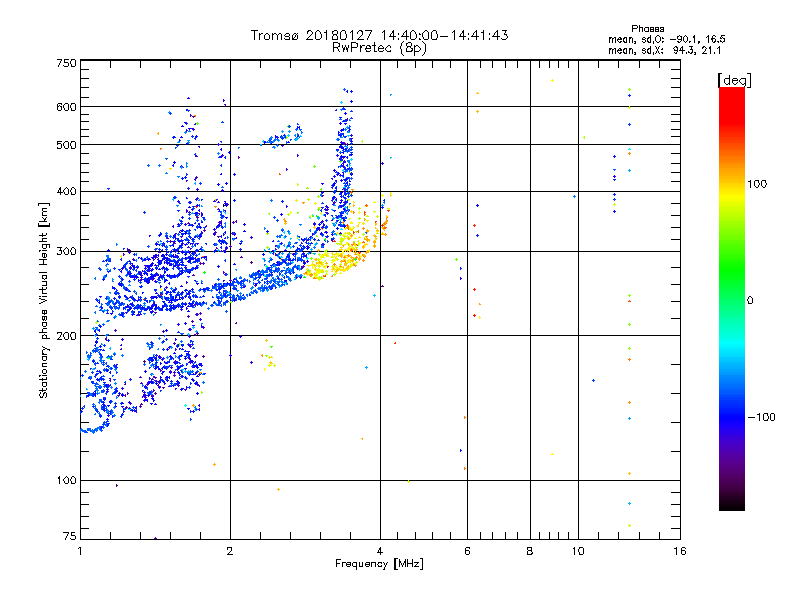Click the y-axis tick label '100'
Image resolution: width=800 pixels, height=600 pixels.
pyautogui.click(x=66, y=480)
